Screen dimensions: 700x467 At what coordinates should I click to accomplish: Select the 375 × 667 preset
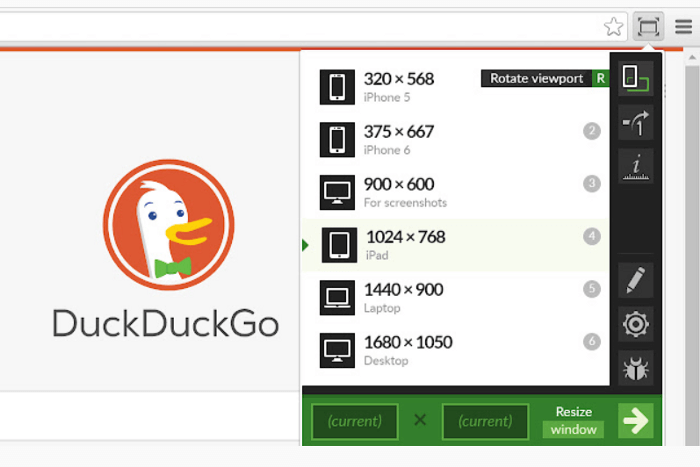pyautogui.click(x=456, y=140)
